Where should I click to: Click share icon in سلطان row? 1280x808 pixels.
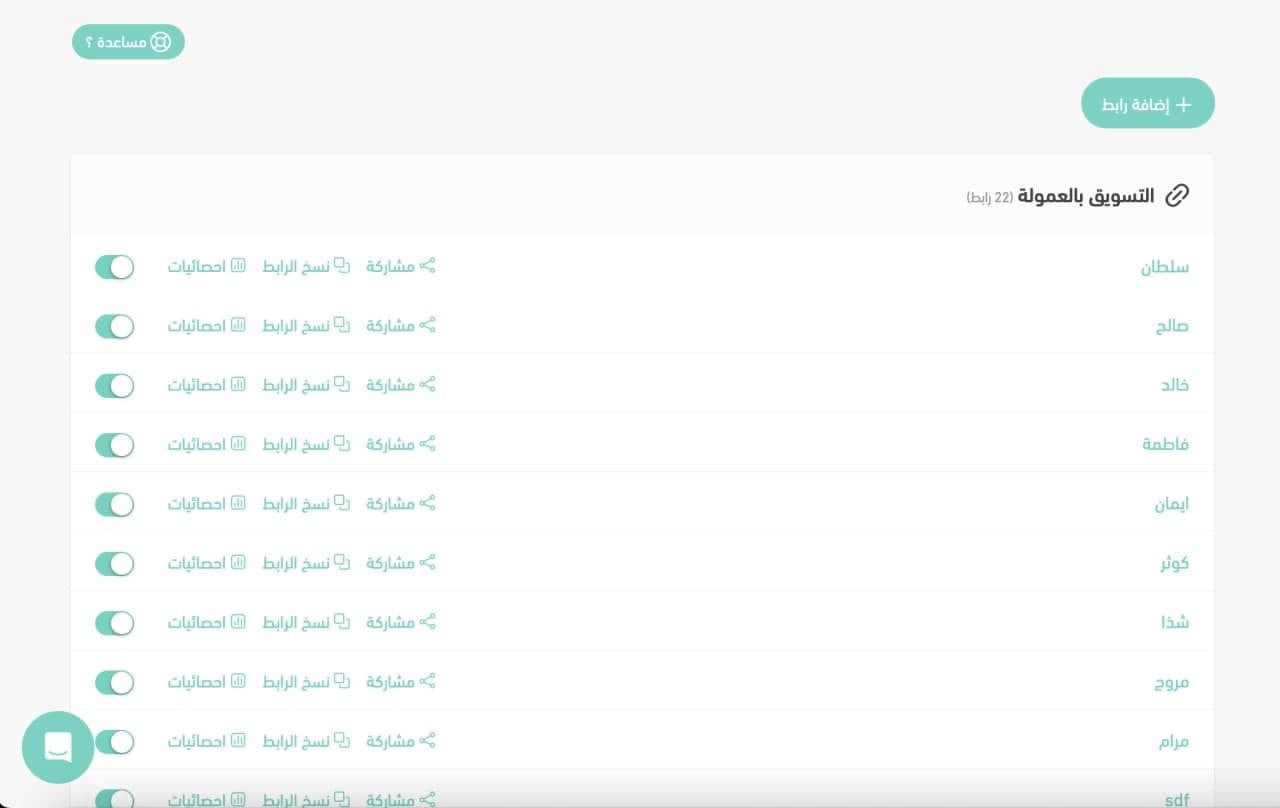point(427,266)
